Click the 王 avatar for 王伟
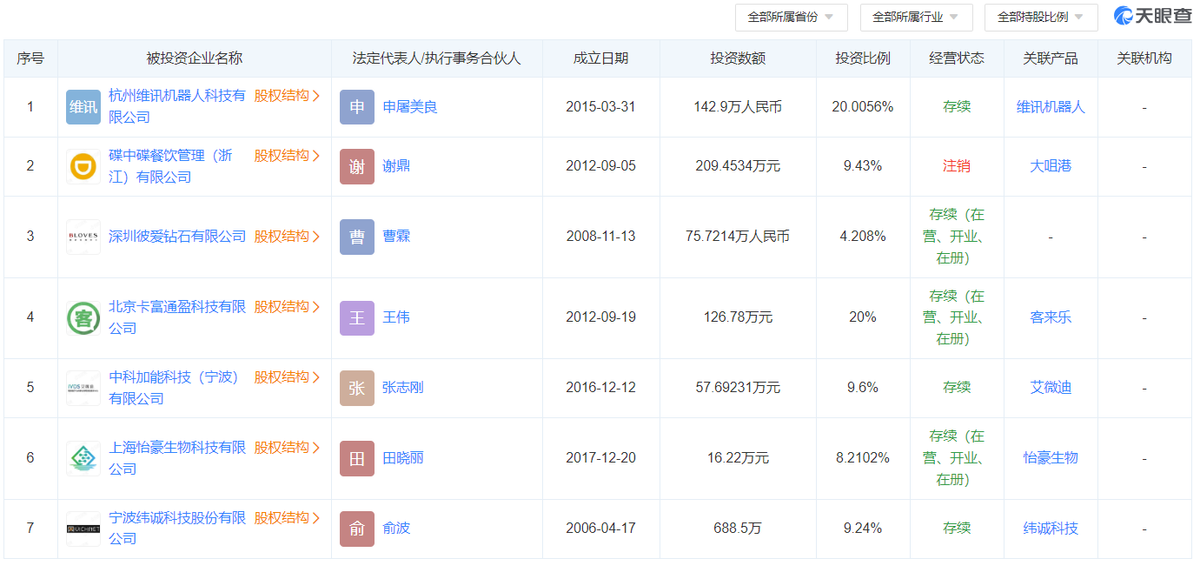The image size is (1200, 567). (x=357, y=318)
